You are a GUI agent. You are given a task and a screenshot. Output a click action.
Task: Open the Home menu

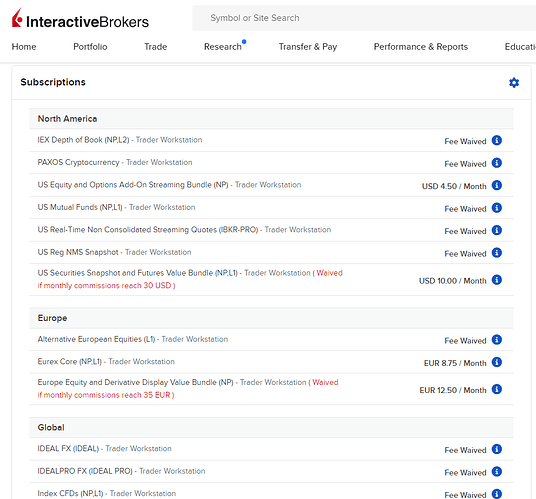tap(24, 47)
